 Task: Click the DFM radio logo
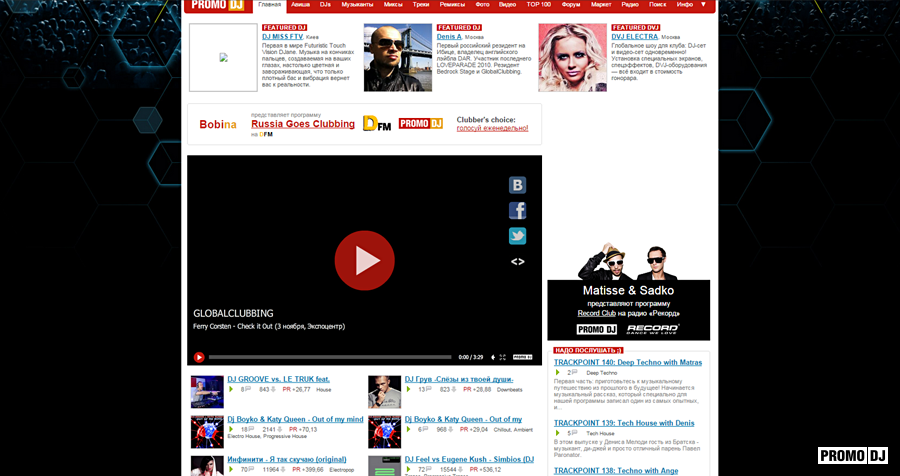pos(376,124)
